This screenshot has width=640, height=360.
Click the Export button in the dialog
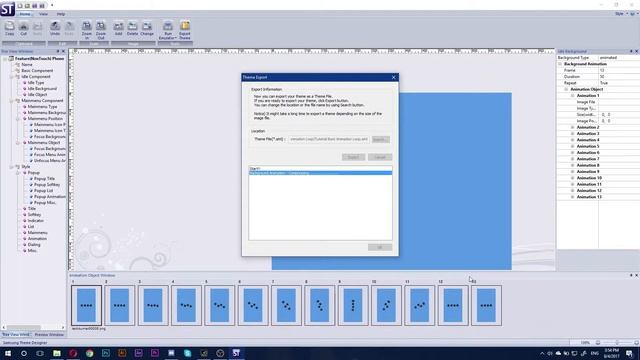coord(353,157)
